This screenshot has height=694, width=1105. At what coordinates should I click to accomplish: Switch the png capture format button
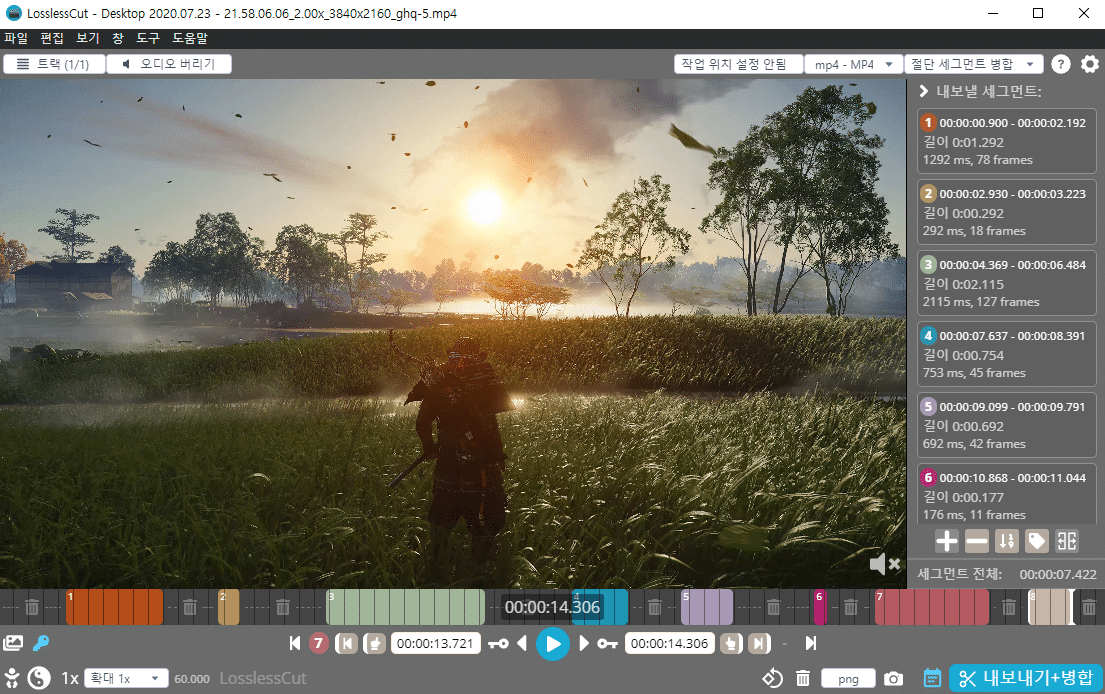848,678
